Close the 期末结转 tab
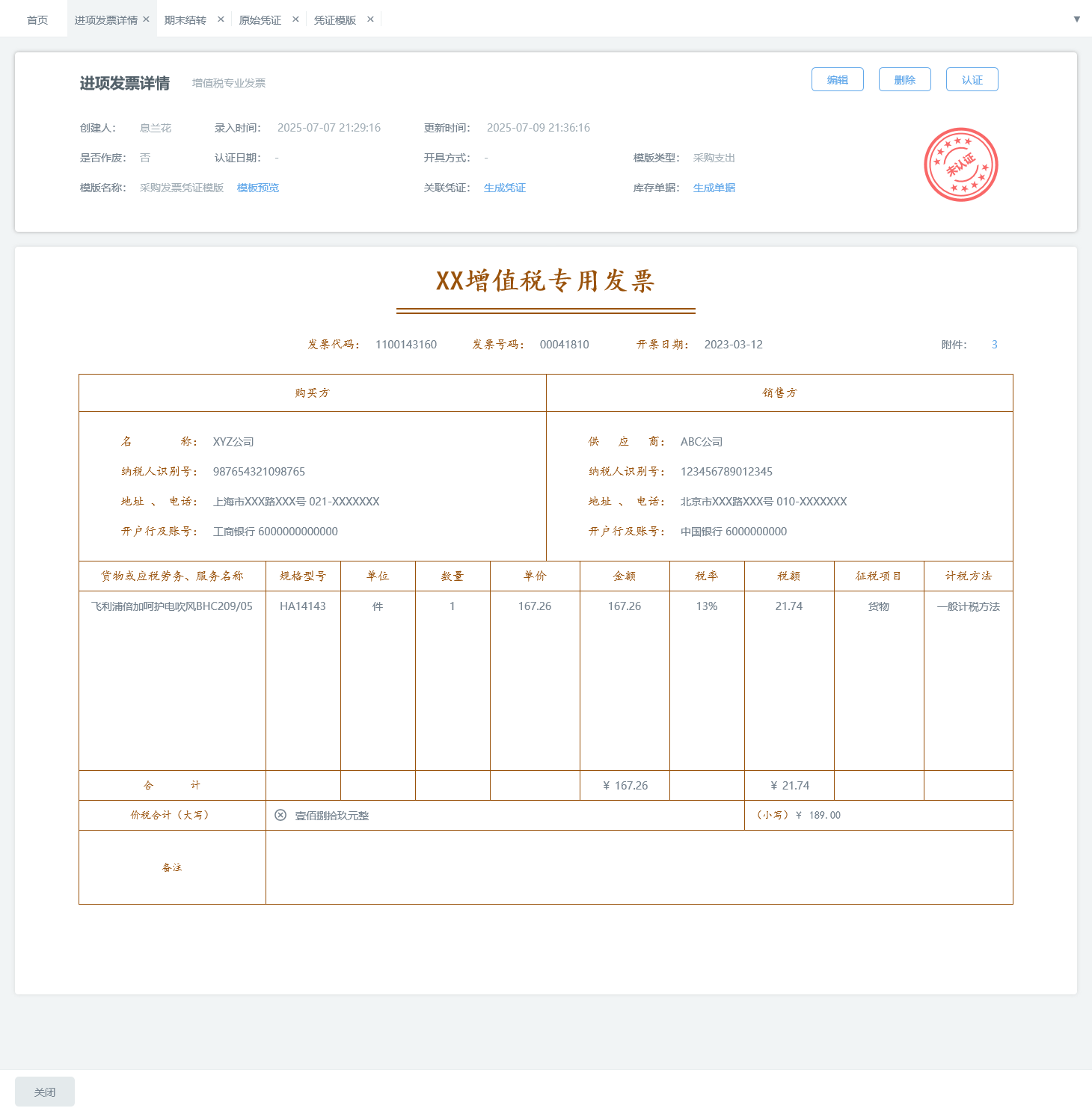Screen dimensions: 1092x1114 click(221, 19)
